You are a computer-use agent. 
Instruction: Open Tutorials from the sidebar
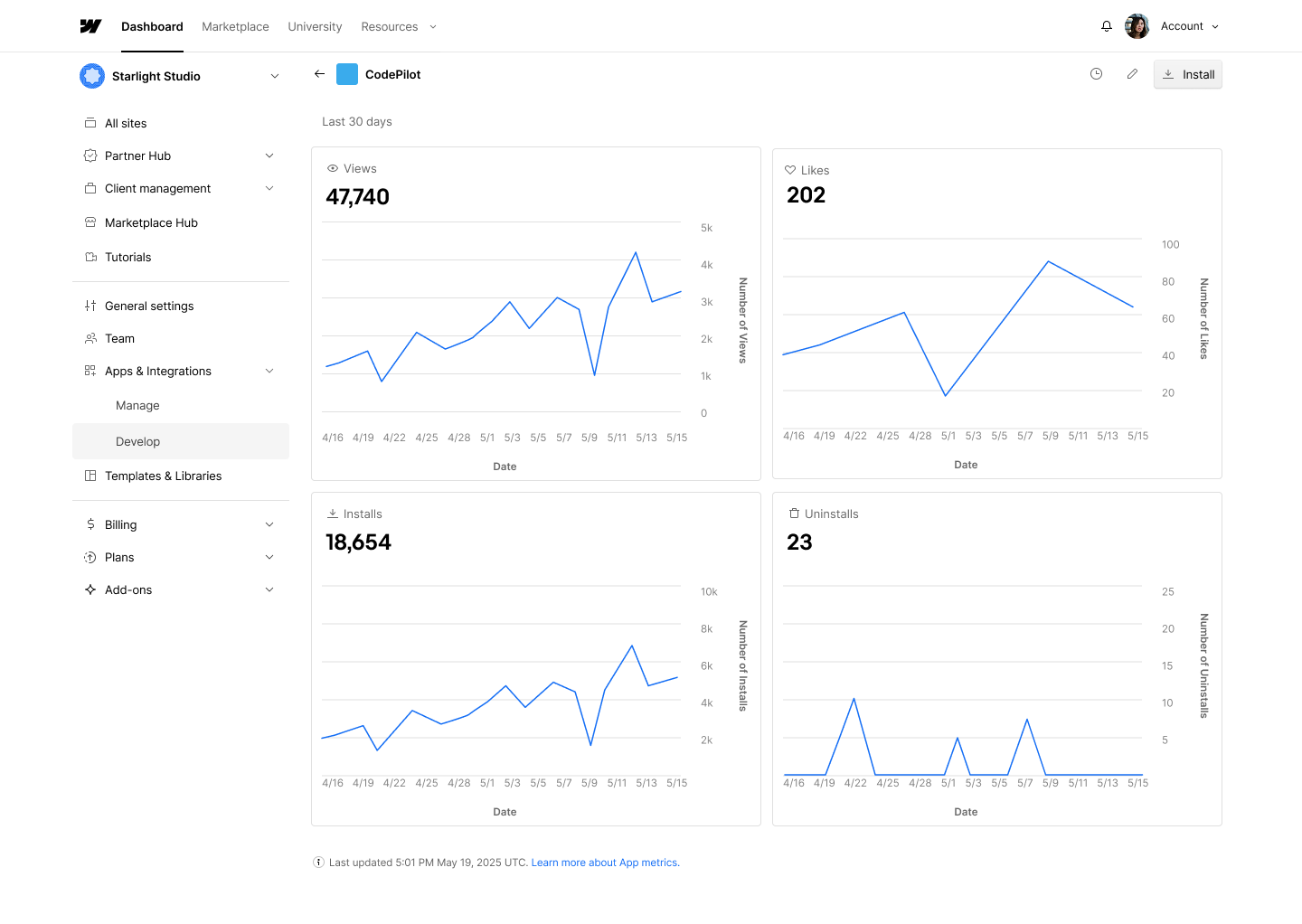coord(127,257)
